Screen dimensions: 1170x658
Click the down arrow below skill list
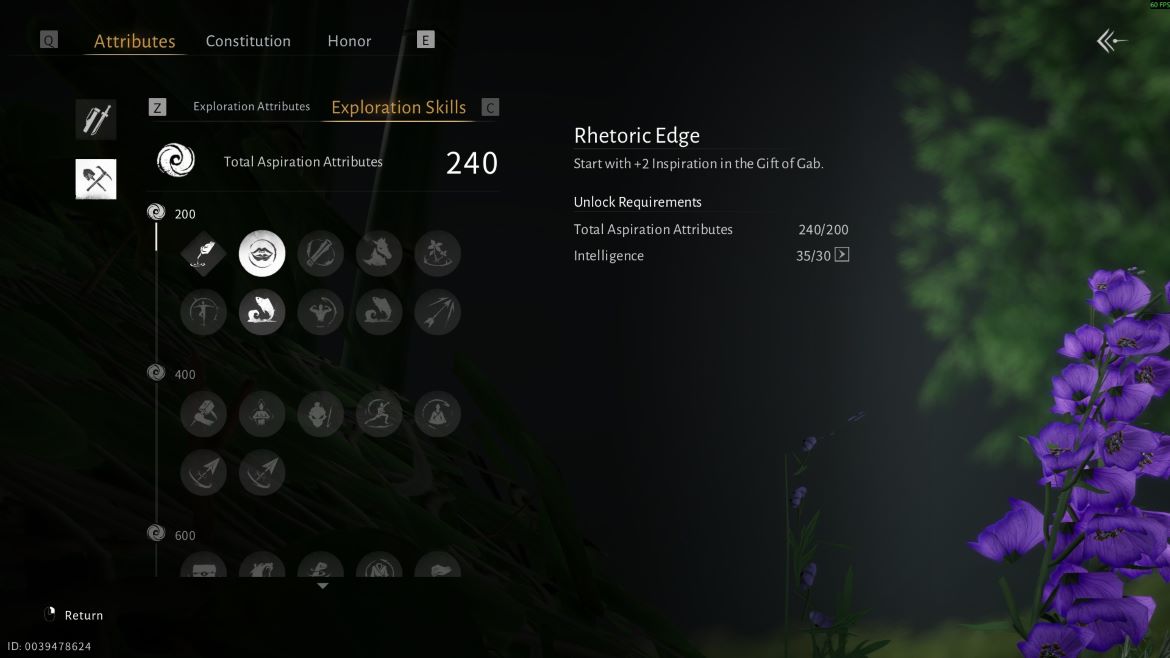coord(322,586)
